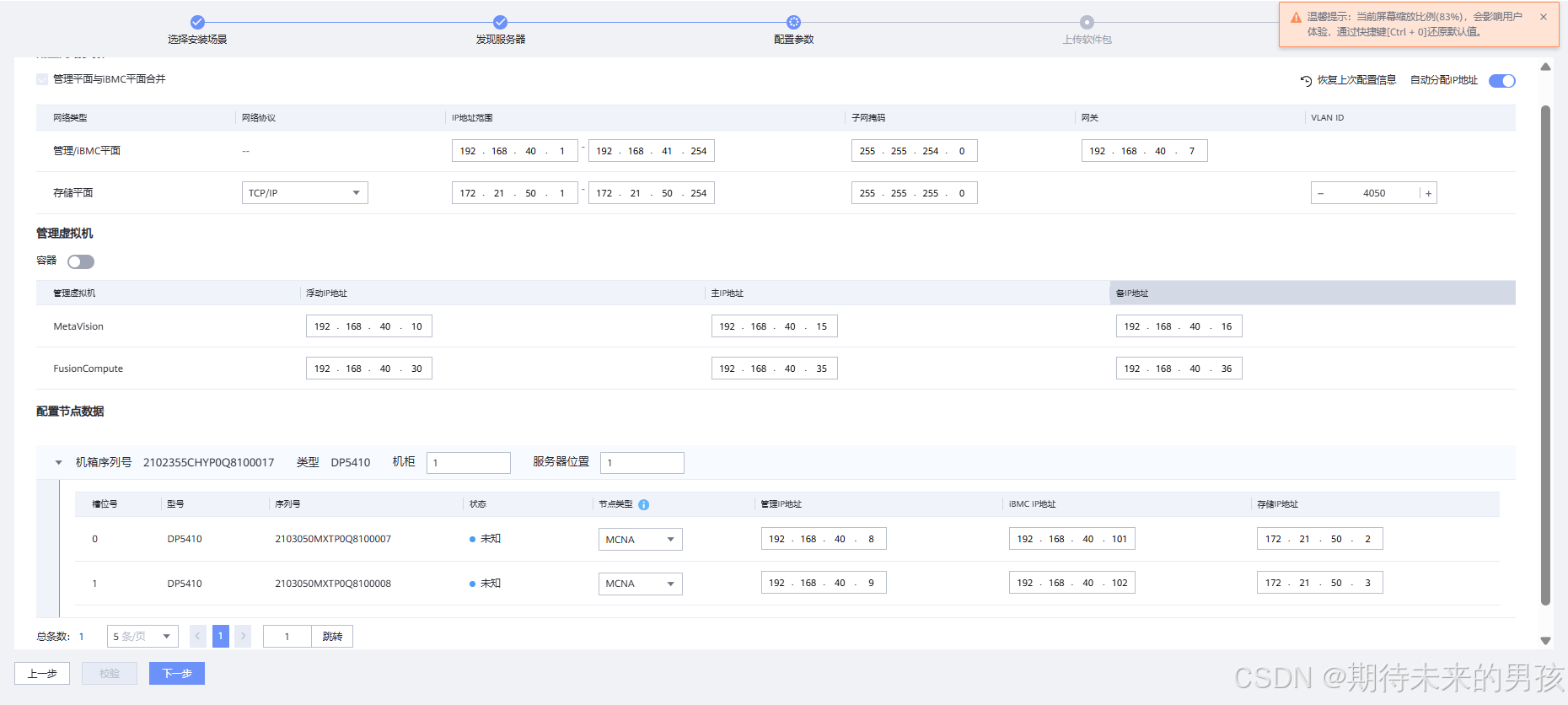The image size is (1568, 705).
Task: Click VLAN ID value 4050 field
Action: [x=1374, y=193]
